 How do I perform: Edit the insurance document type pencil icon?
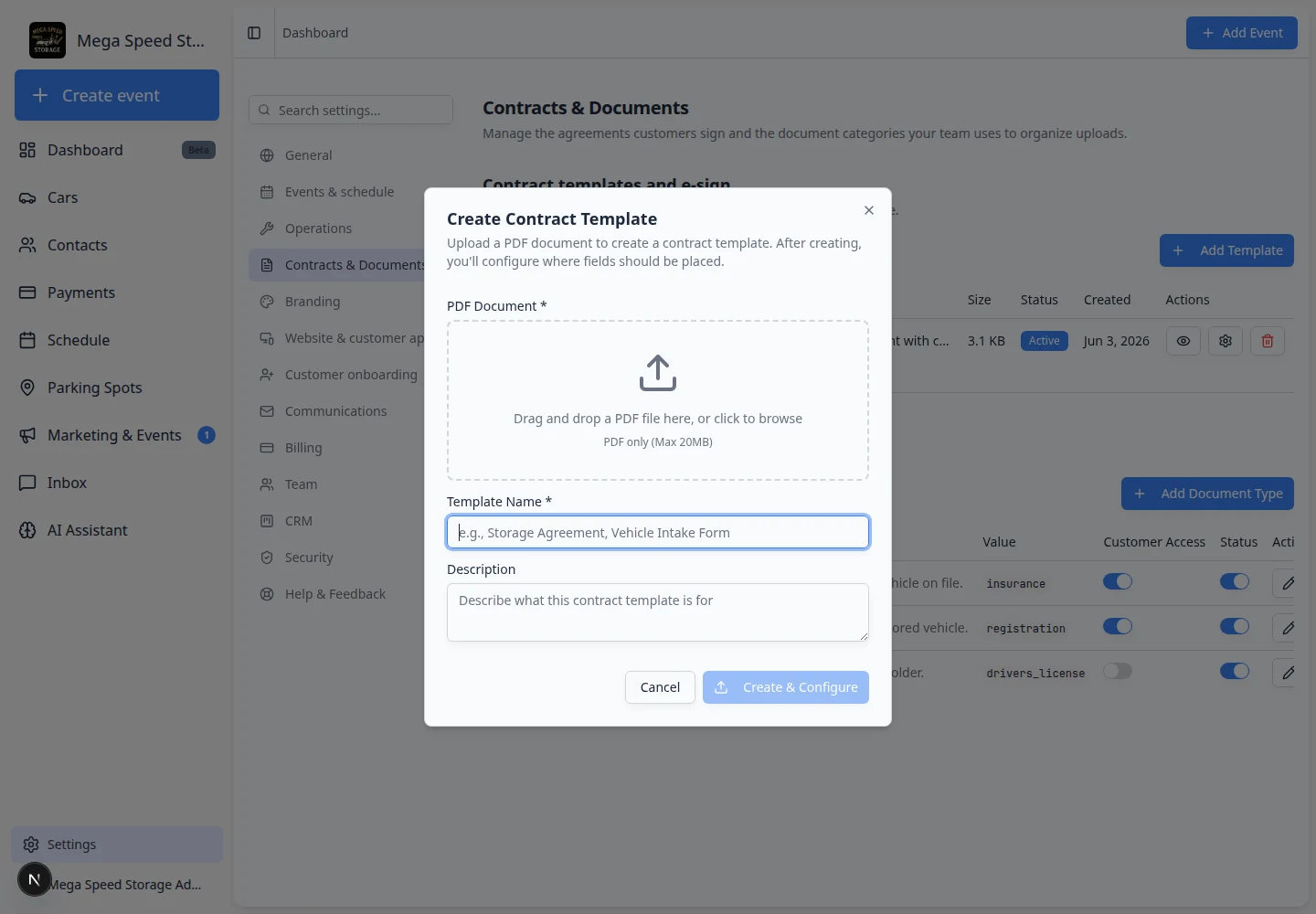click(1288, 583)
